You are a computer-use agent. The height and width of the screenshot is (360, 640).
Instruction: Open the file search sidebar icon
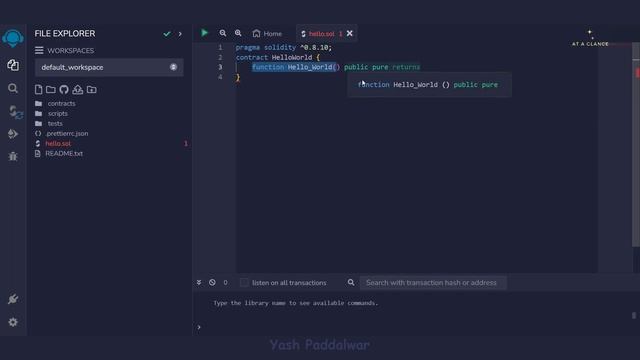[x=13, y=88]
